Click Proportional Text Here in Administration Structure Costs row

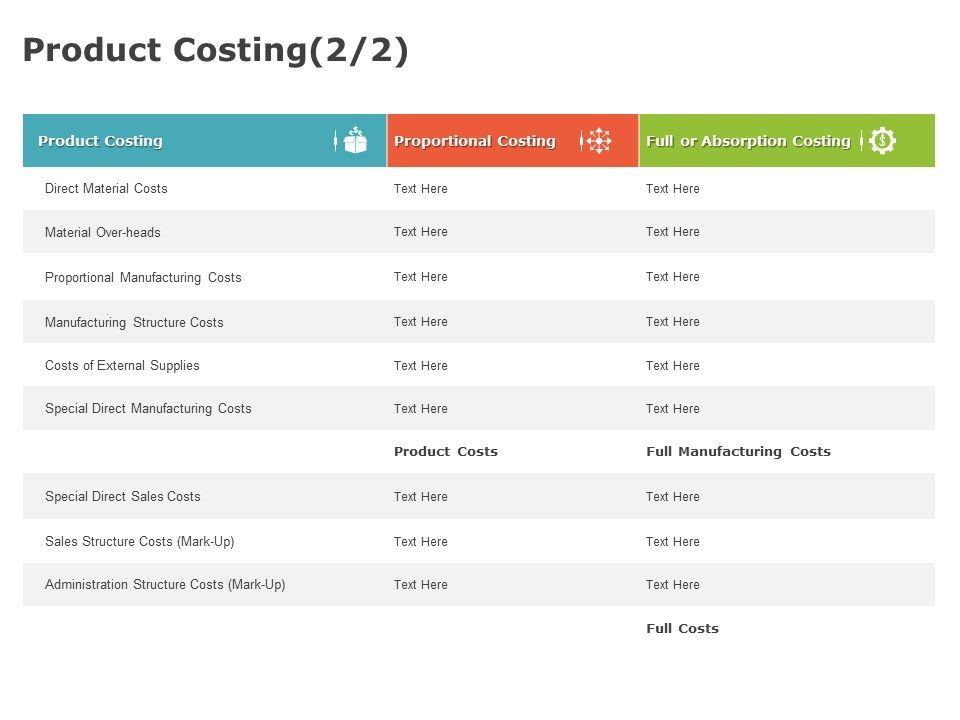pos(421,585)
